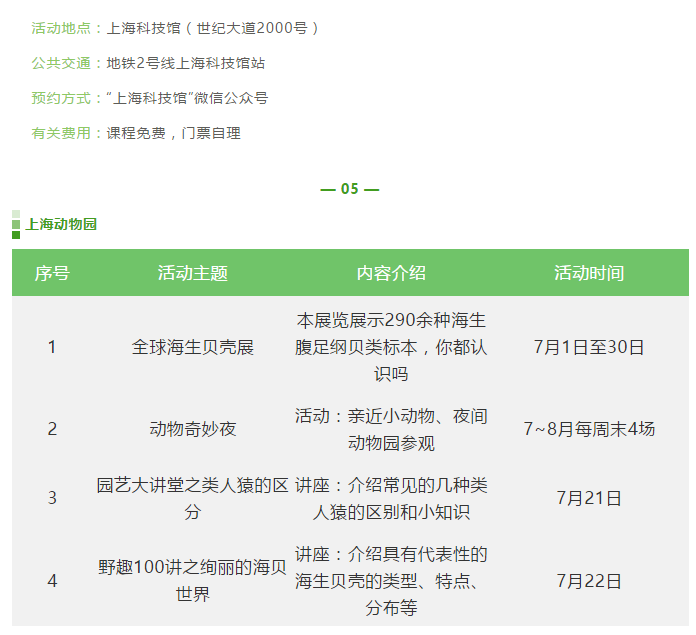
Task: Click the date 7月22日
Action: [x=589, y=581]
